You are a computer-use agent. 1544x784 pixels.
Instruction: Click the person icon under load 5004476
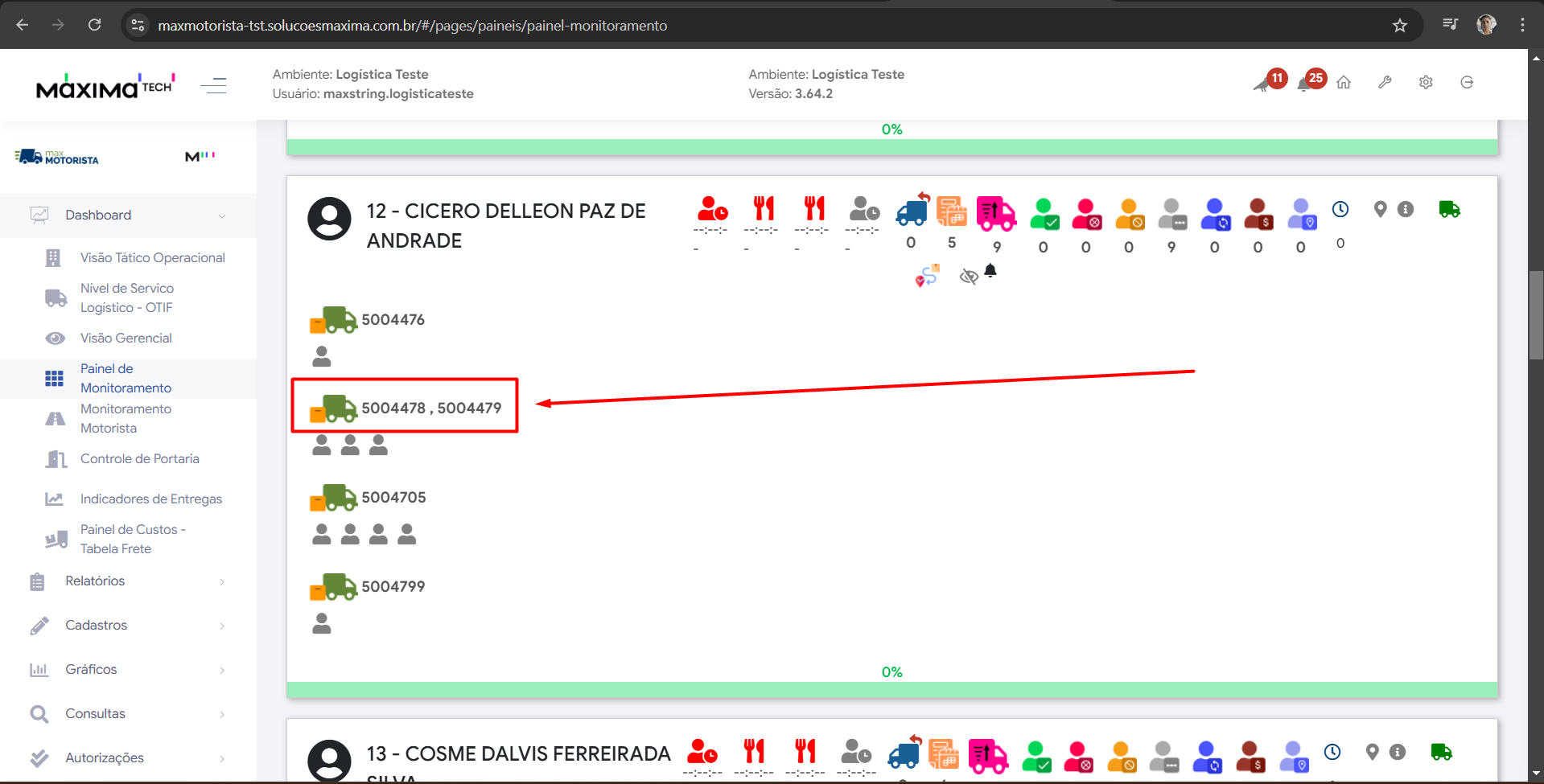(322, 356)
